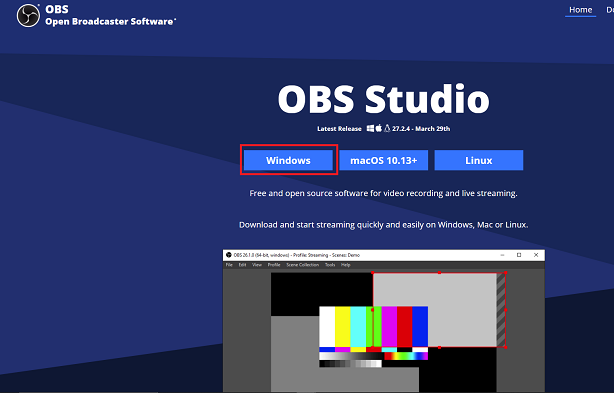
Task: Choose the Linux download button
Action: coord(479,160)
